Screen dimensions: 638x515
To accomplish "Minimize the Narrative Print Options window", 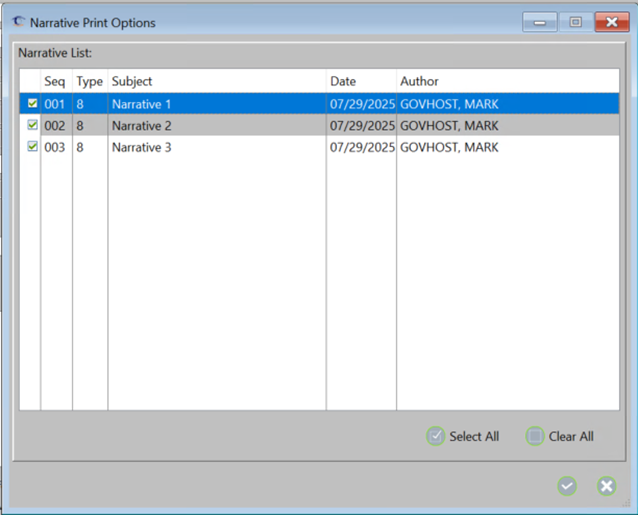I will [540, 22].
